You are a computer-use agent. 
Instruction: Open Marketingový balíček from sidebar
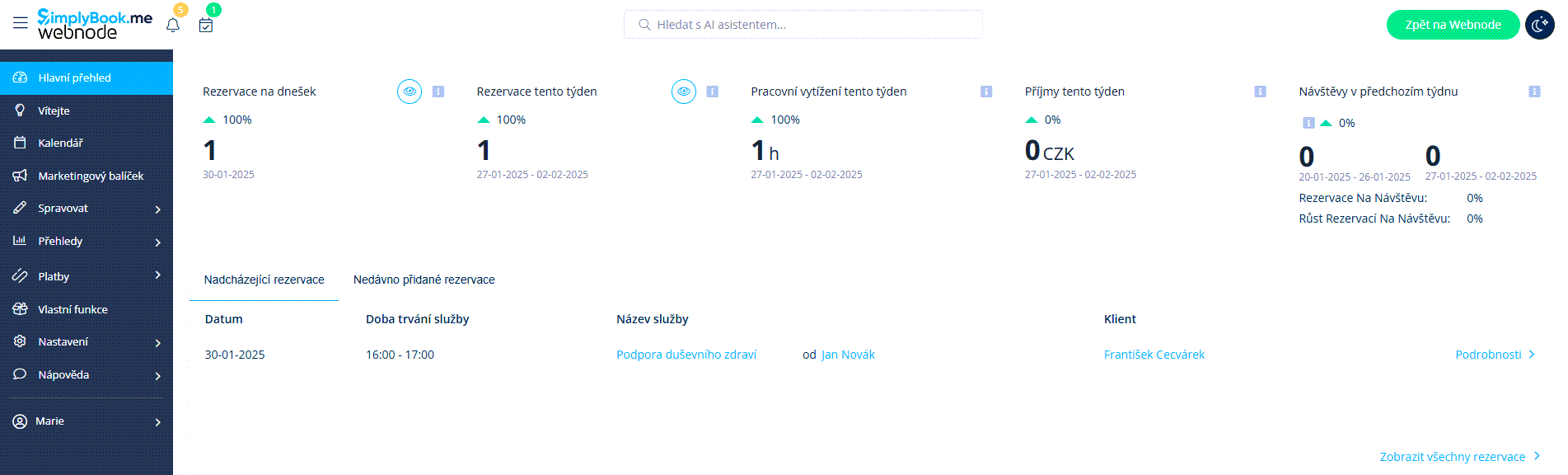[90, 176]
